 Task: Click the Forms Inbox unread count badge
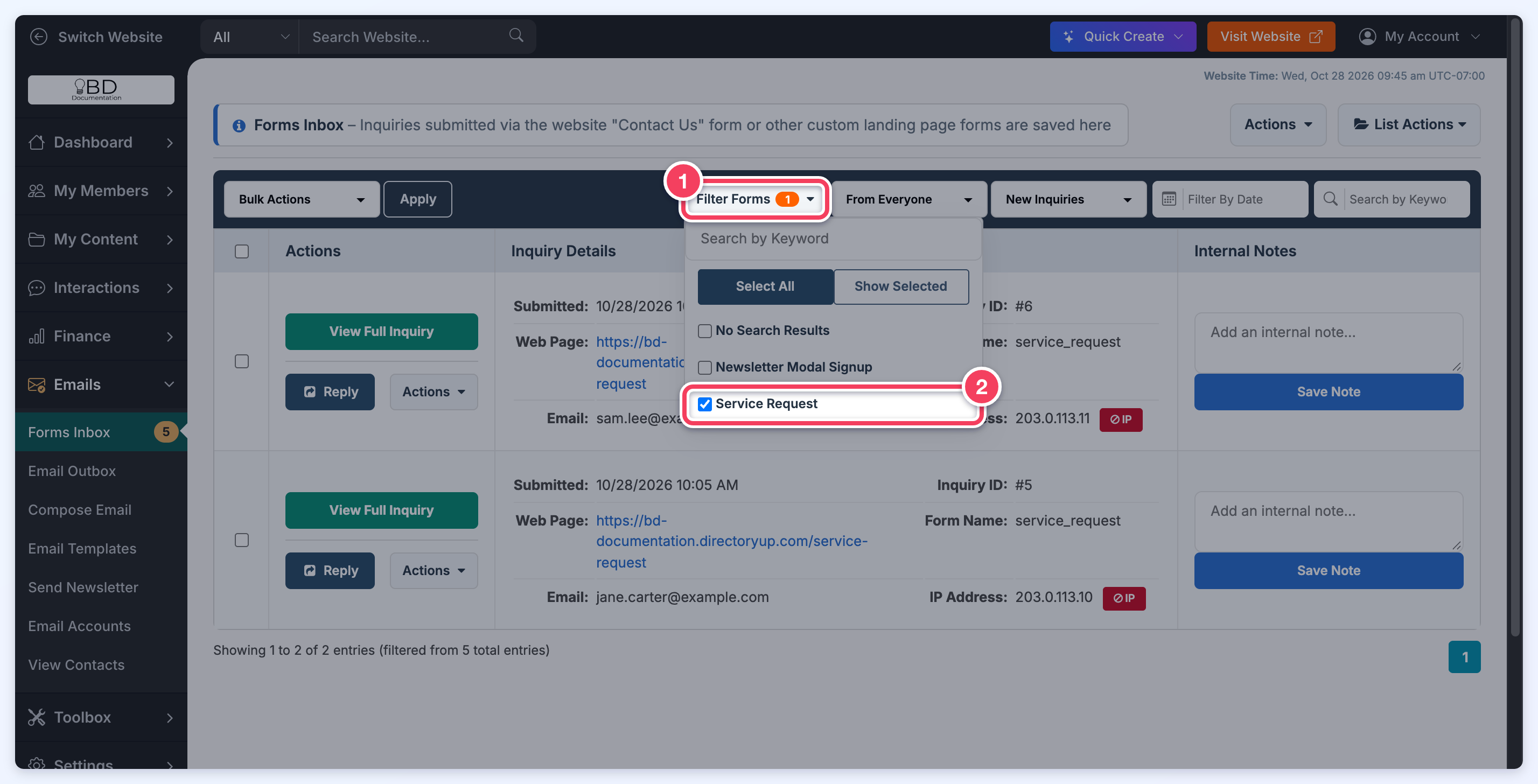coord(166,432)
